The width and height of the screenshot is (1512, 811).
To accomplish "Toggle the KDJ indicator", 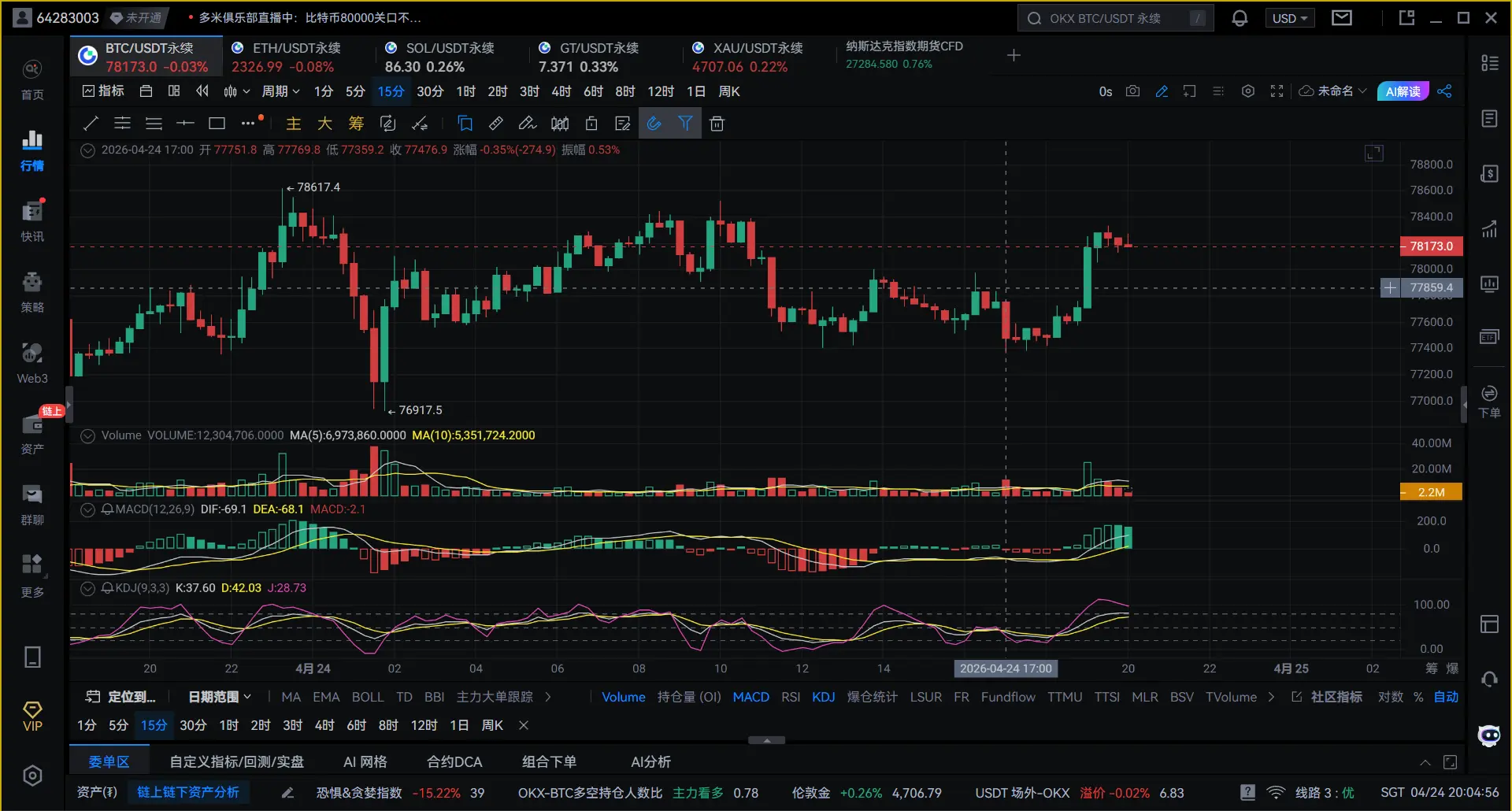I will (823, 697).
